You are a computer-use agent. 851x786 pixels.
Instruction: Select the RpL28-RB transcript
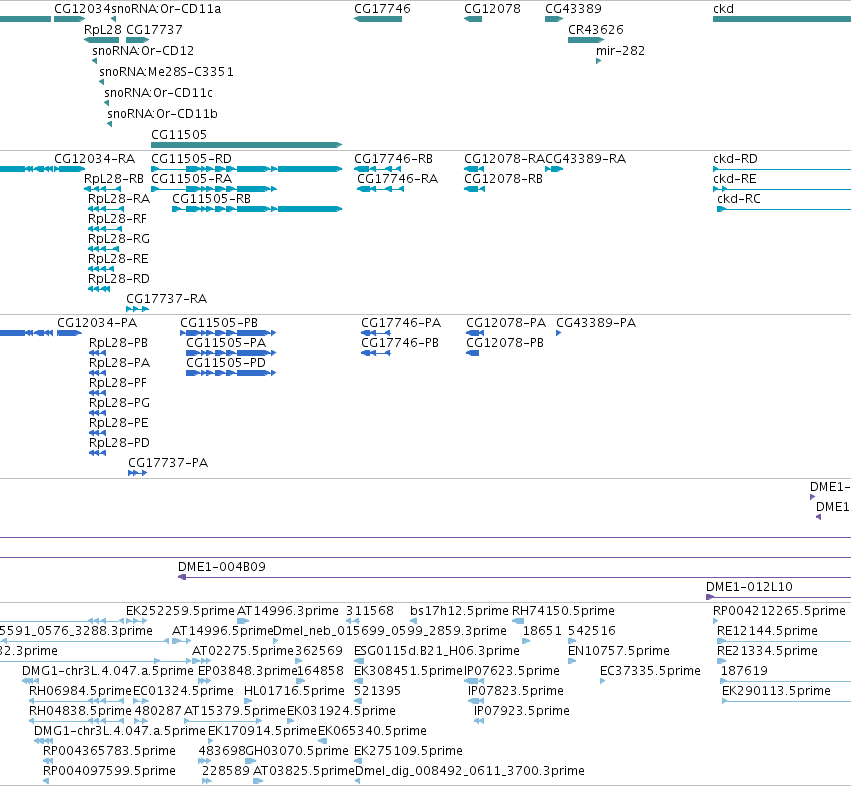[103, 189]
